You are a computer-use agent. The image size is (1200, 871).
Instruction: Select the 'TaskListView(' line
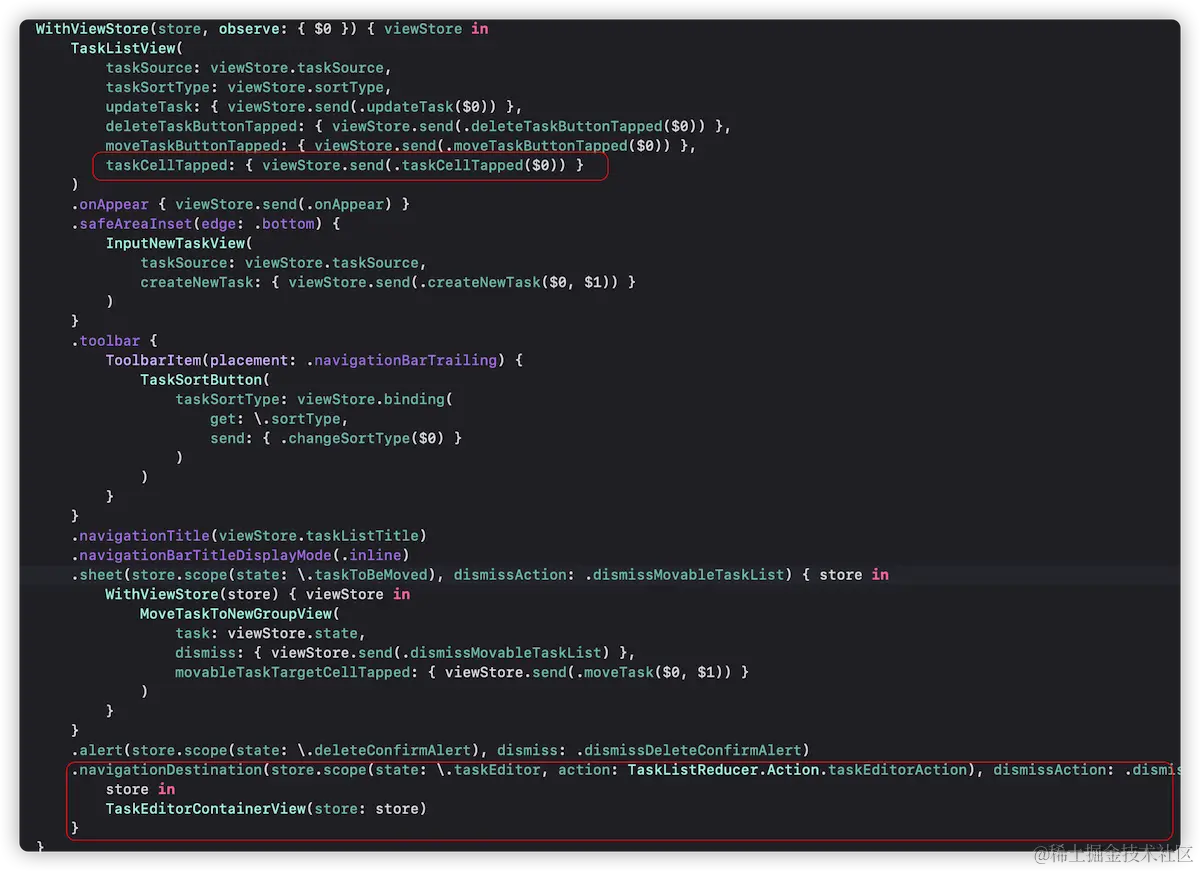127,48
